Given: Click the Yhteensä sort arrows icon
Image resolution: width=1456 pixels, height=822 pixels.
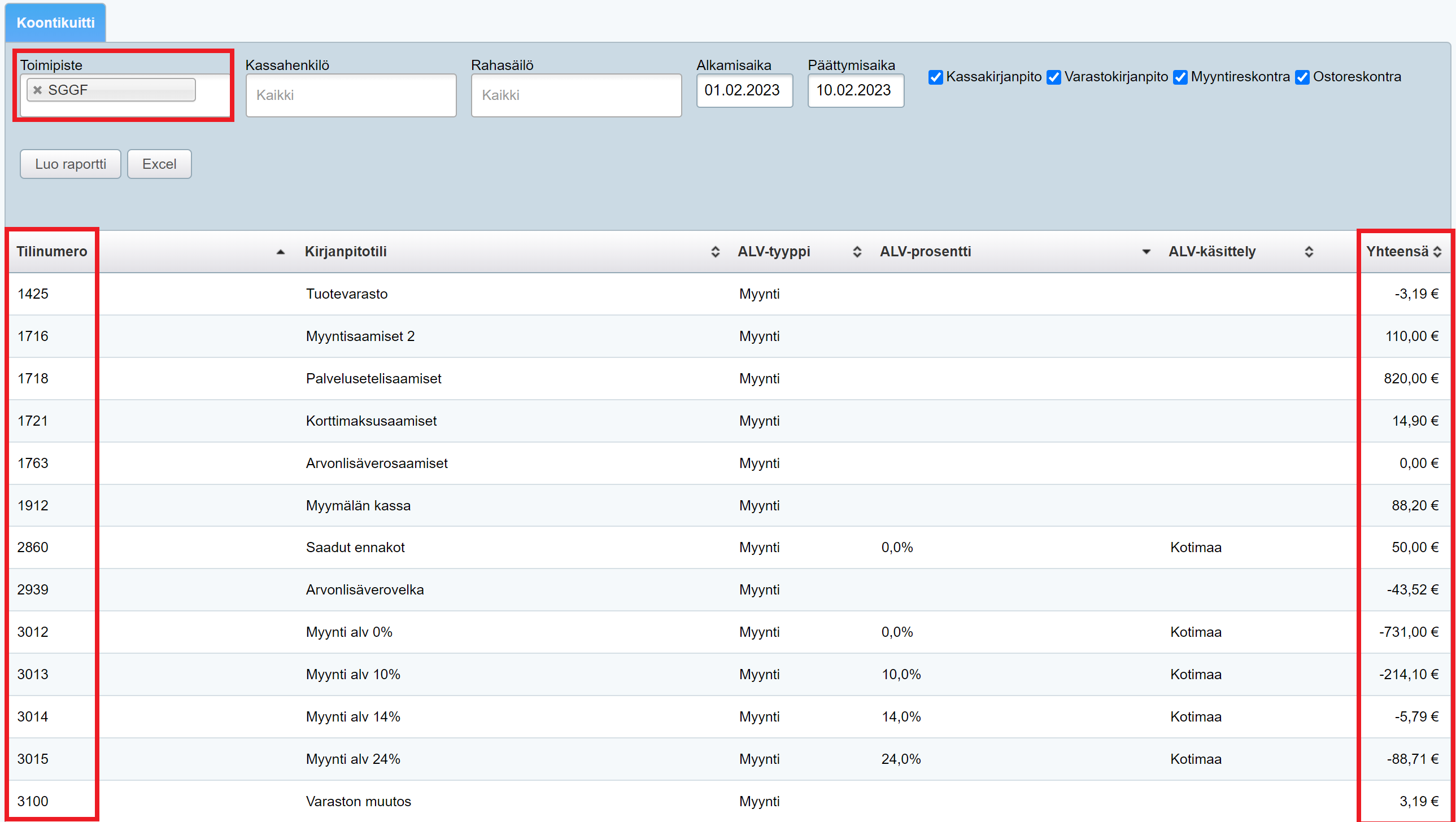Looking at the screenshot, I should coord(1437,252).
